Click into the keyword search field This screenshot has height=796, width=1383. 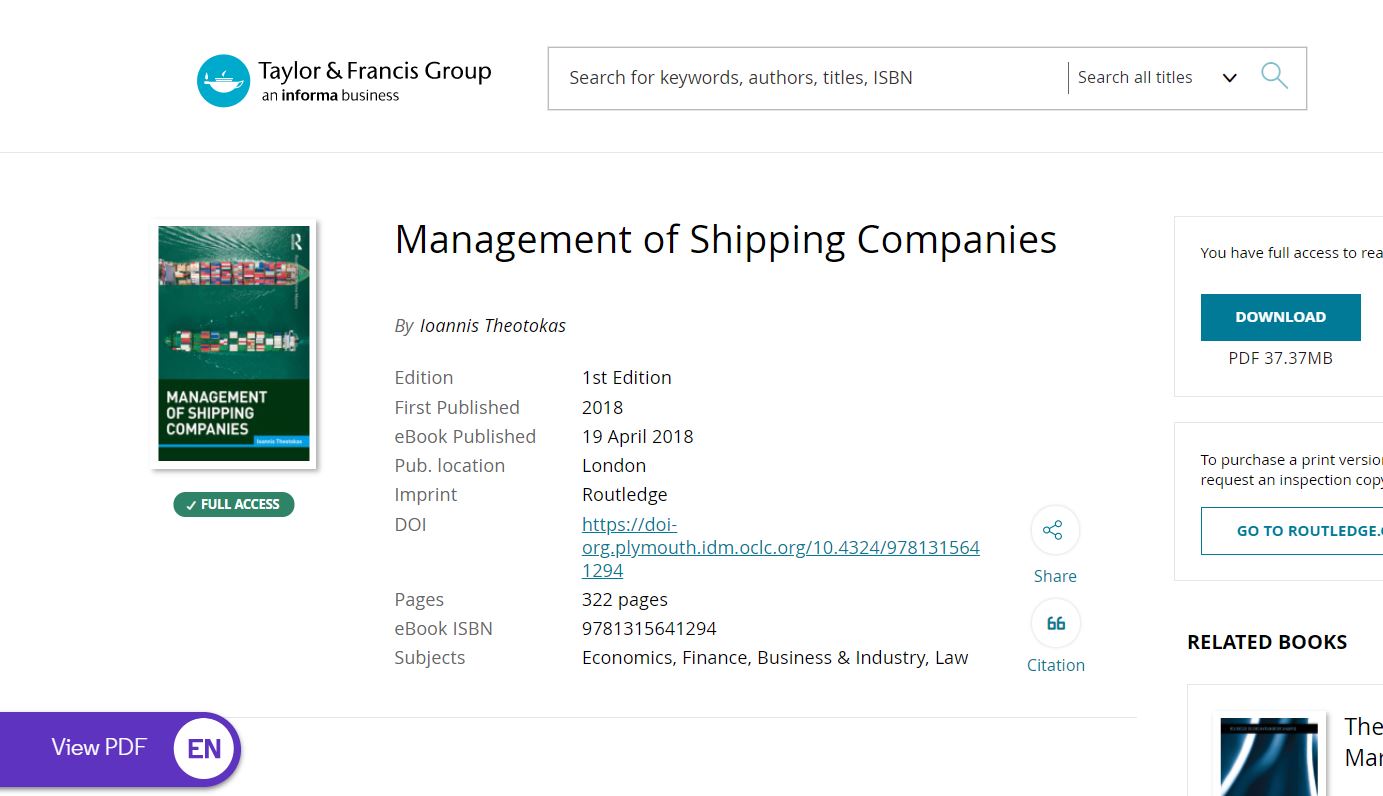[x=808, y=78]
